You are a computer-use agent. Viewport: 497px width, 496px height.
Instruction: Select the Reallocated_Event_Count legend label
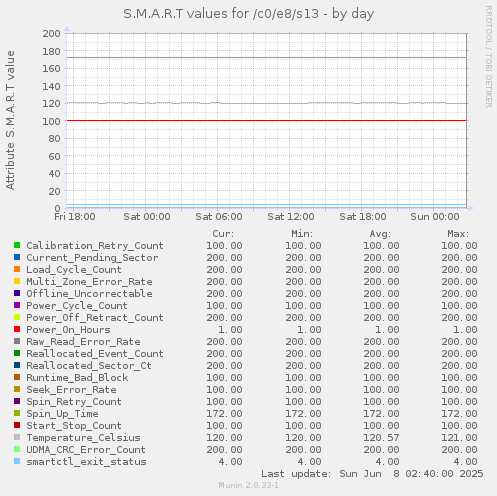coord(95,354)
